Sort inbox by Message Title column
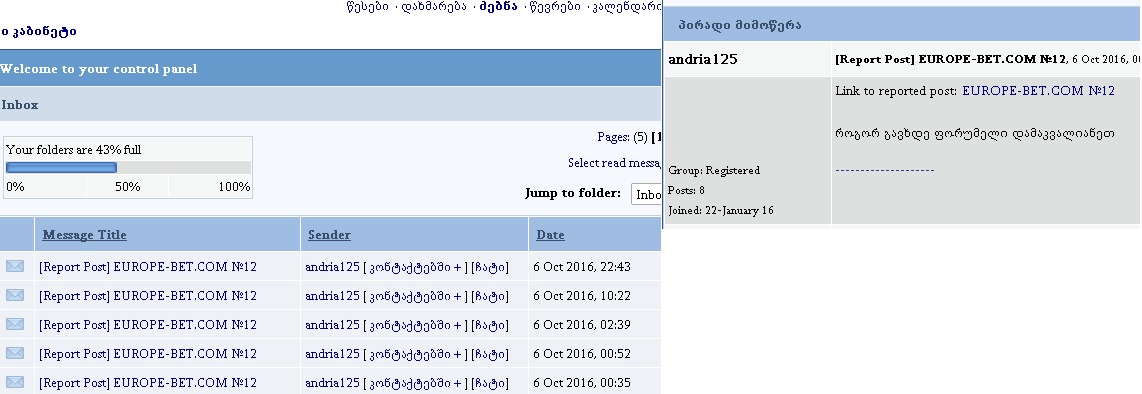Viewport: 1142px width, 394px height. [84, 235]
